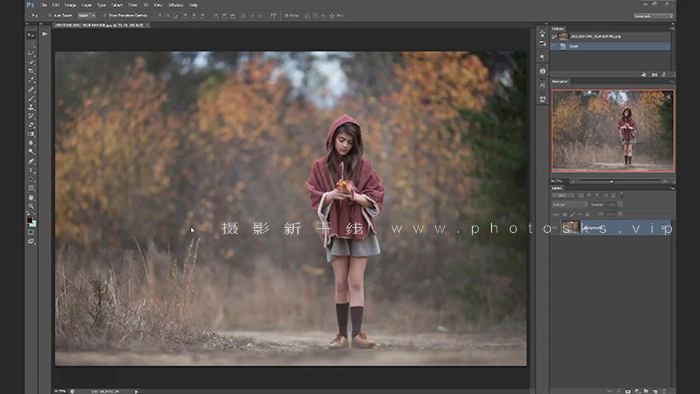Select the Quick Selection tool
This screenshot has width=700, height=394.
click(x=31, y=62)
